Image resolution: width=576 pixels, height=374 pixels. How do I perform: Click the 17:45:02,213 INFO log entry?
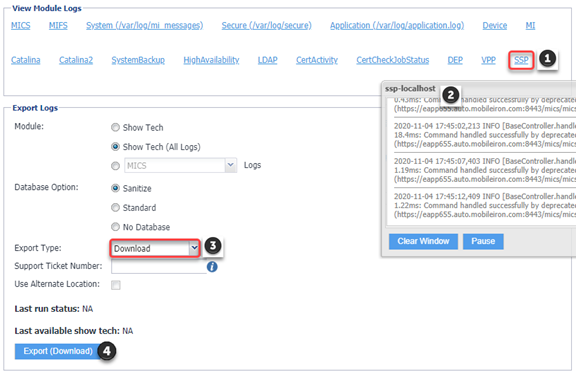pyautogui.click(x=485, y=135)
